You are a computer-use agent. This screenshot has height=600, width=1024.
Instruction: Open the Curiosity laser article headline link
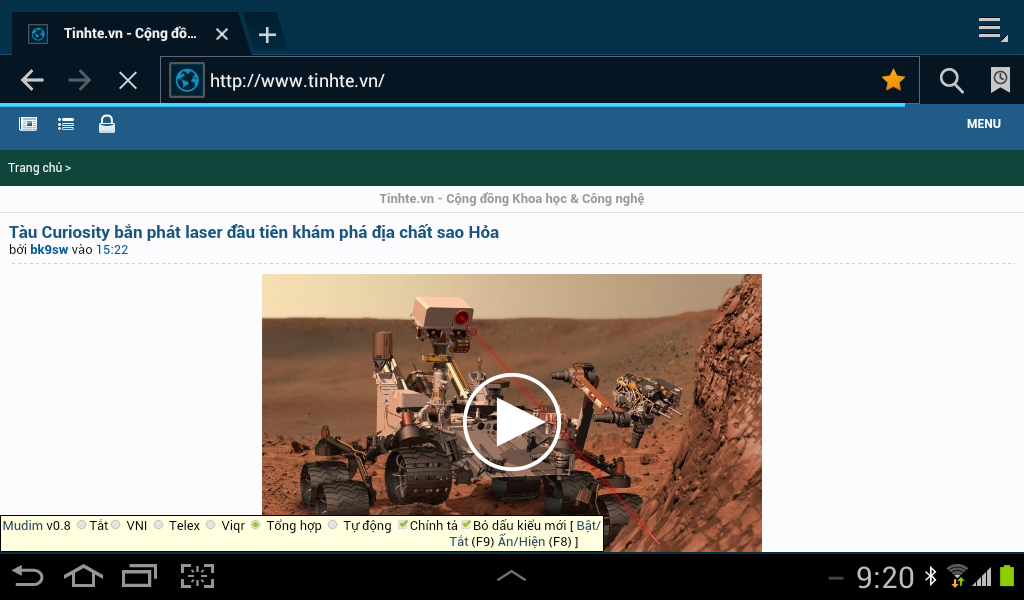[x=254, y=232]
